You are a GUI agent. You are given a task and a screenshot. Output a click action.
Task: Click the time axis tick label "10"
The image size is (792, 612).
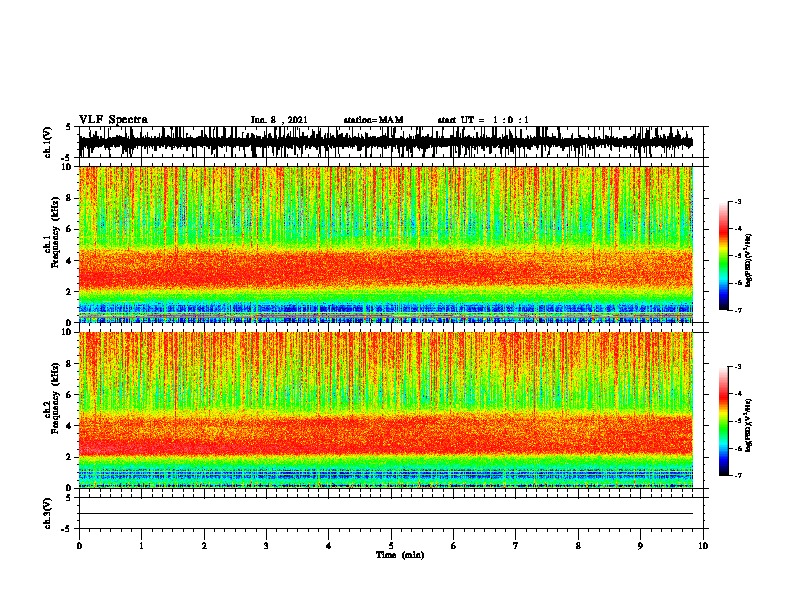[x=703, y=546]
